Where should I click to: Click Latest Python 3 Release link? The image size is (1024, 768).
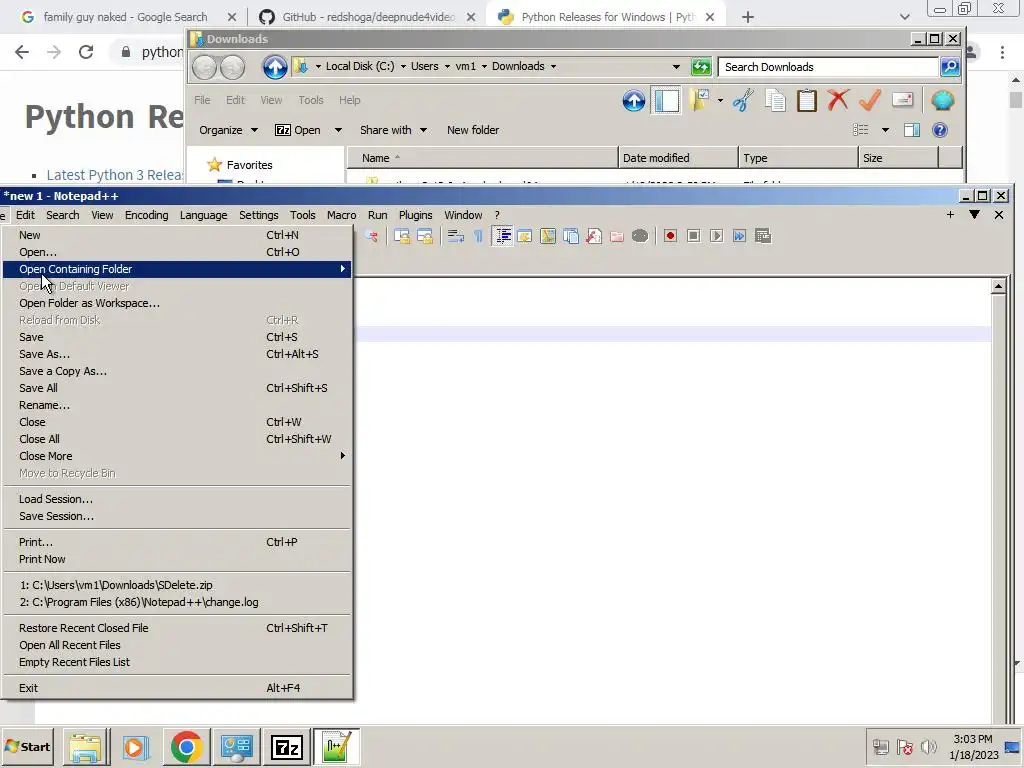[x=115, y=175]
